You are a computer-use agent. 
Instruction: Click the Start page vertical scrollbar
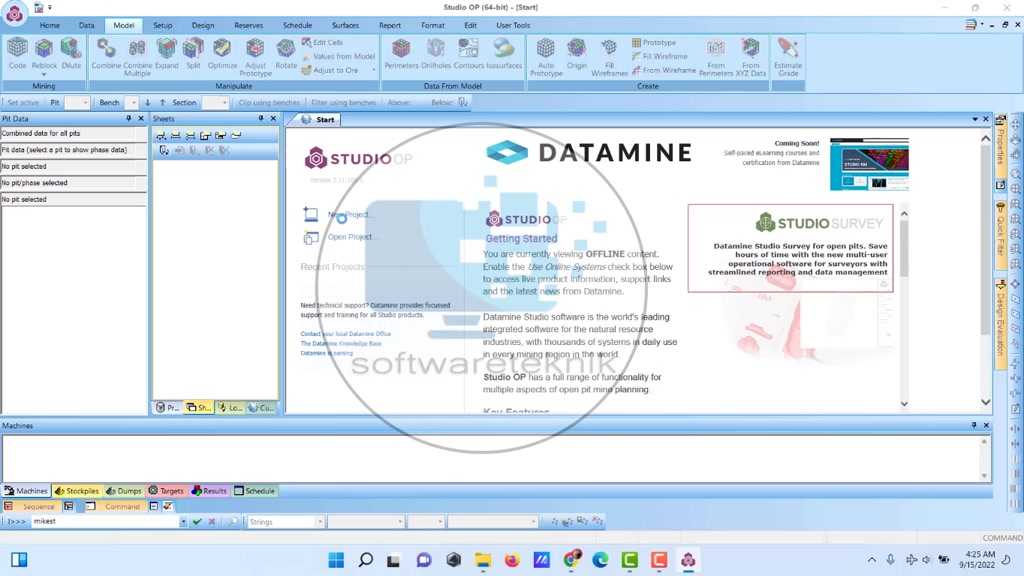985,271
